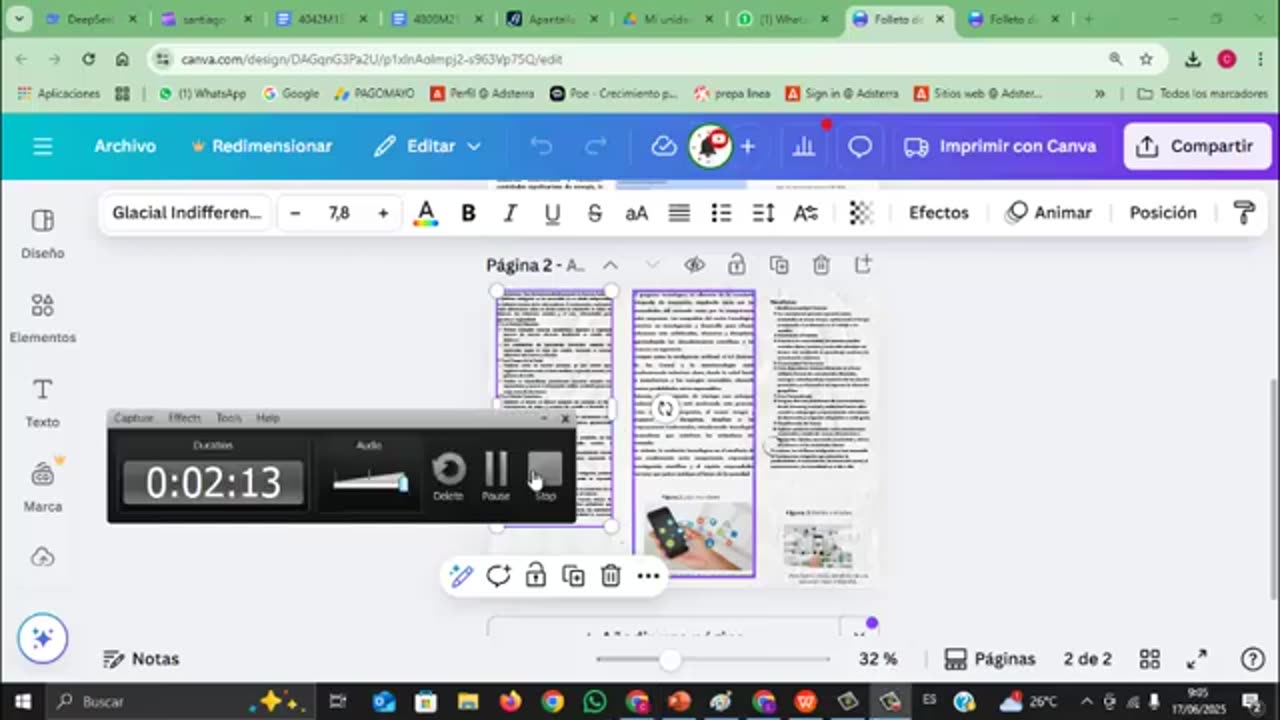Change text alignment

679,212
